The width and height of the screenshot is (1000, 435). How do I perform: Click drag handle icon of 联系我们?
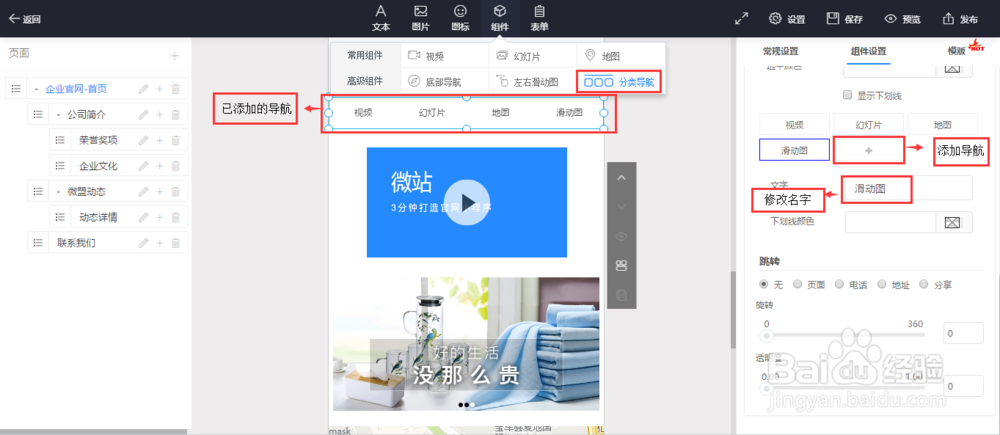point(38,242)
